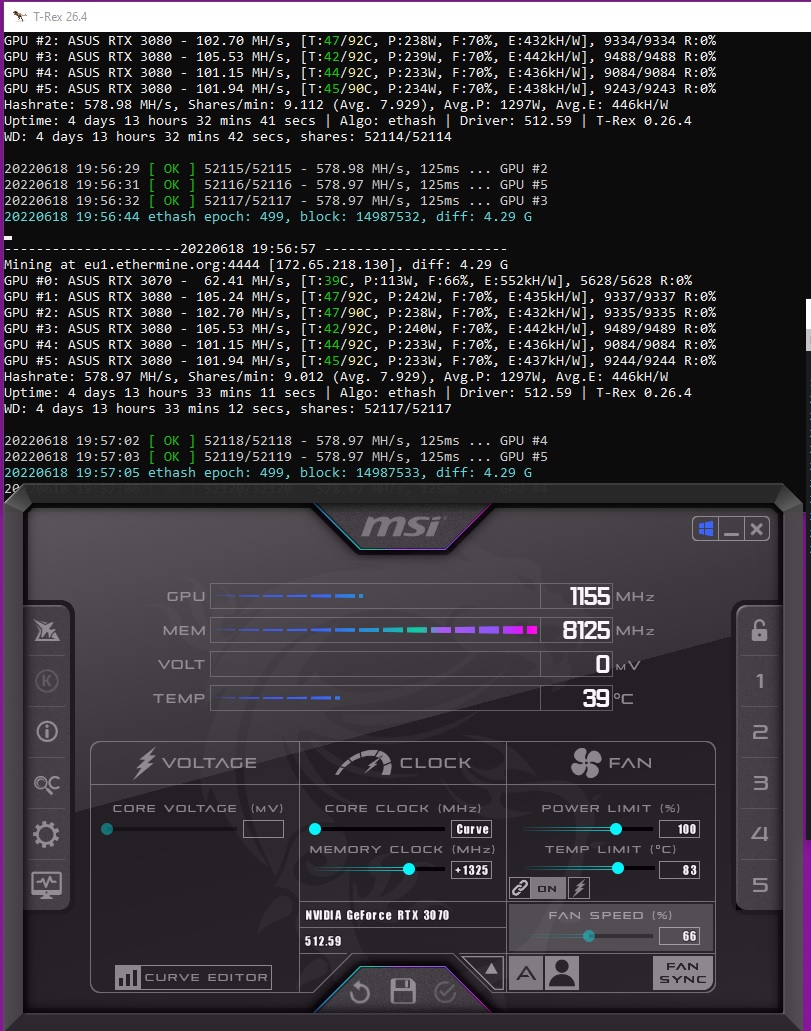Click 'Uptime: 4 days 13 hours 33 mins' line
Image resolution: width=811 pixels, height=1031 pixels.
348,393
